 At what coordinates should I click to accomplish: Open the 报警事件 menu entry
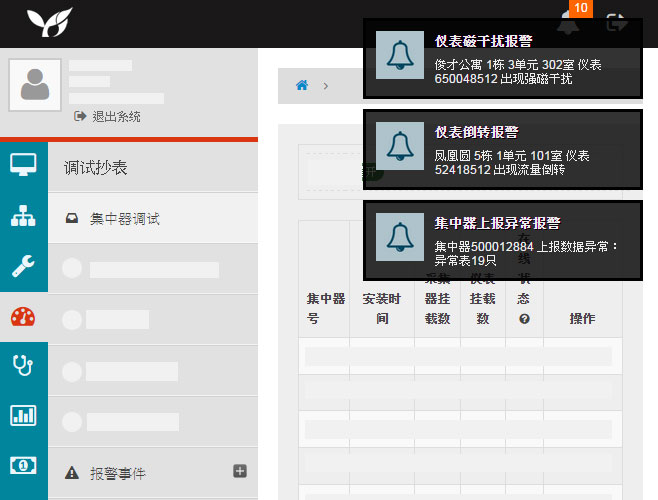tap(117, 472)
